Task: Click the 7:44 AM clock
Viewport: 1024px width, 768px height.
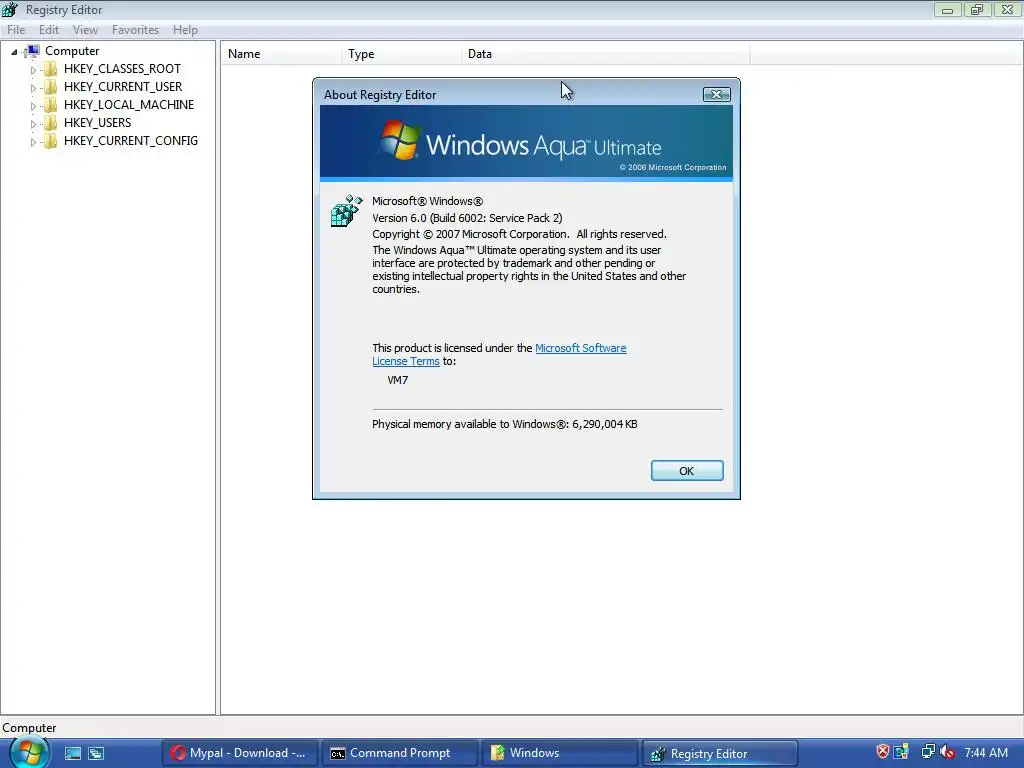Action: point(986,752)
